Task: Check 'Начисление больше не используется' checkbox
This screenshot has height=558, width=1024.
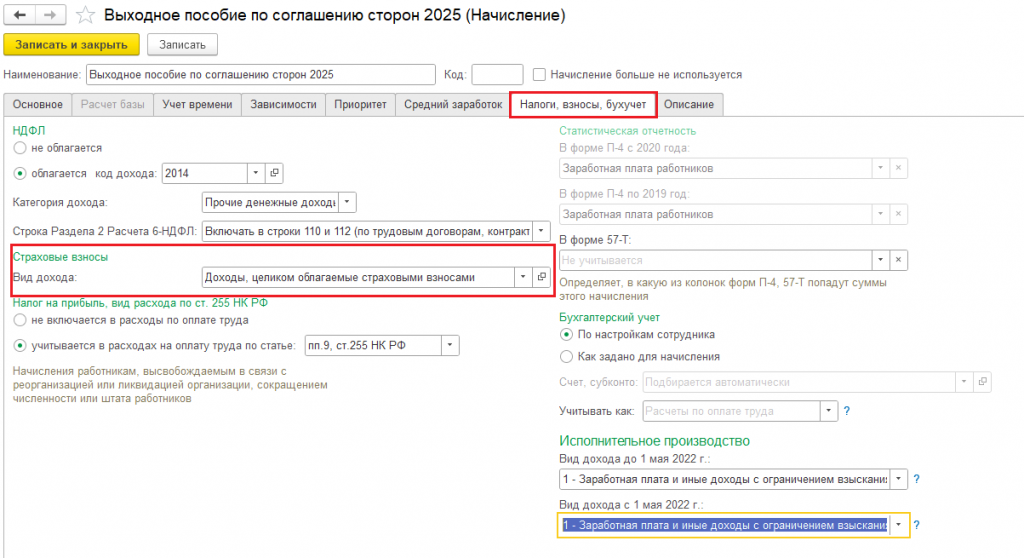Action: (540, 75)
